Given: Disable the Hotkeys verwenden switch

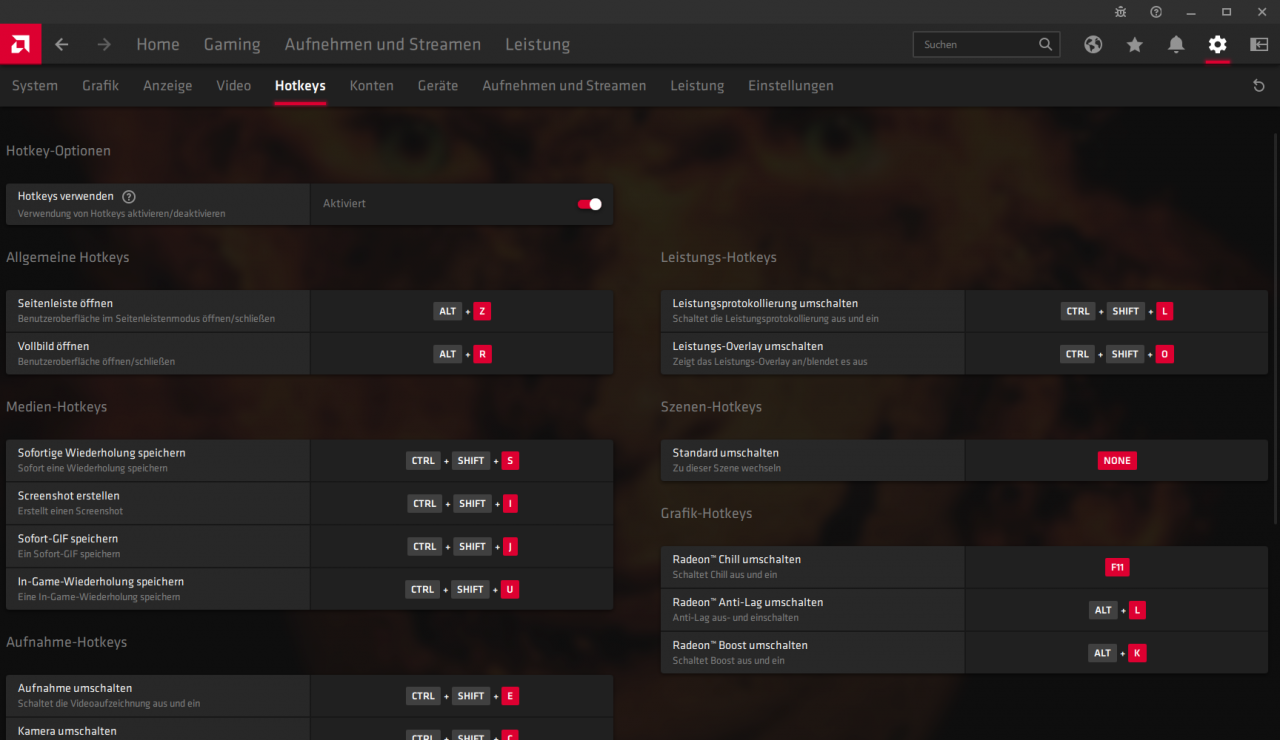Looking at the screenshot, I should pos(590,204).
